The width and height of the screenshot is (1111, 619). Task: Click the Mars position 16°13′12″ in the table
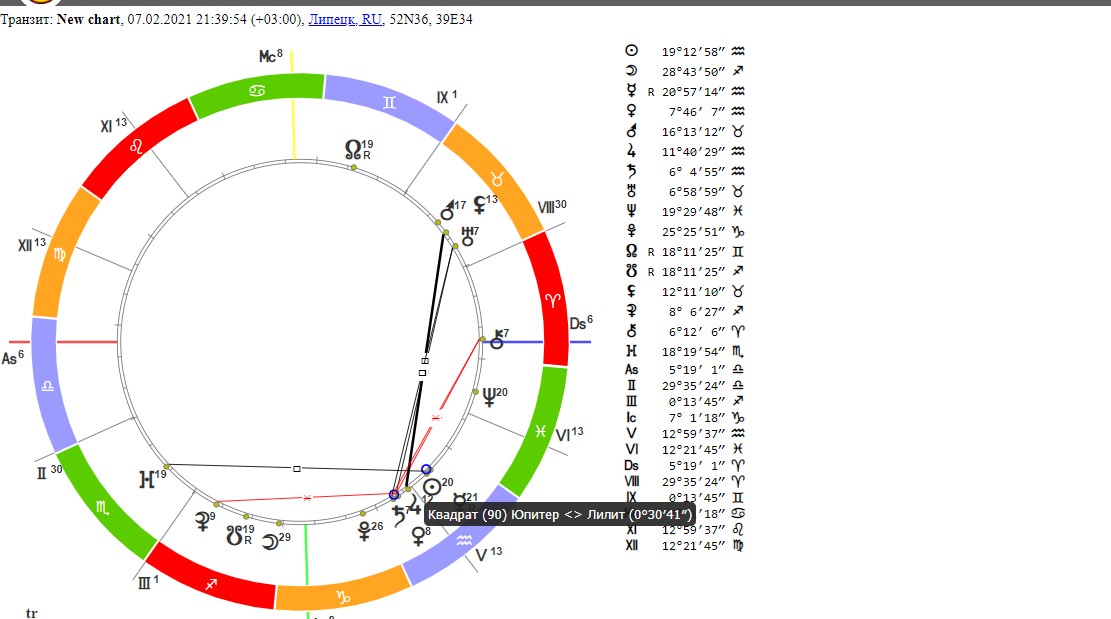point(693,132)
